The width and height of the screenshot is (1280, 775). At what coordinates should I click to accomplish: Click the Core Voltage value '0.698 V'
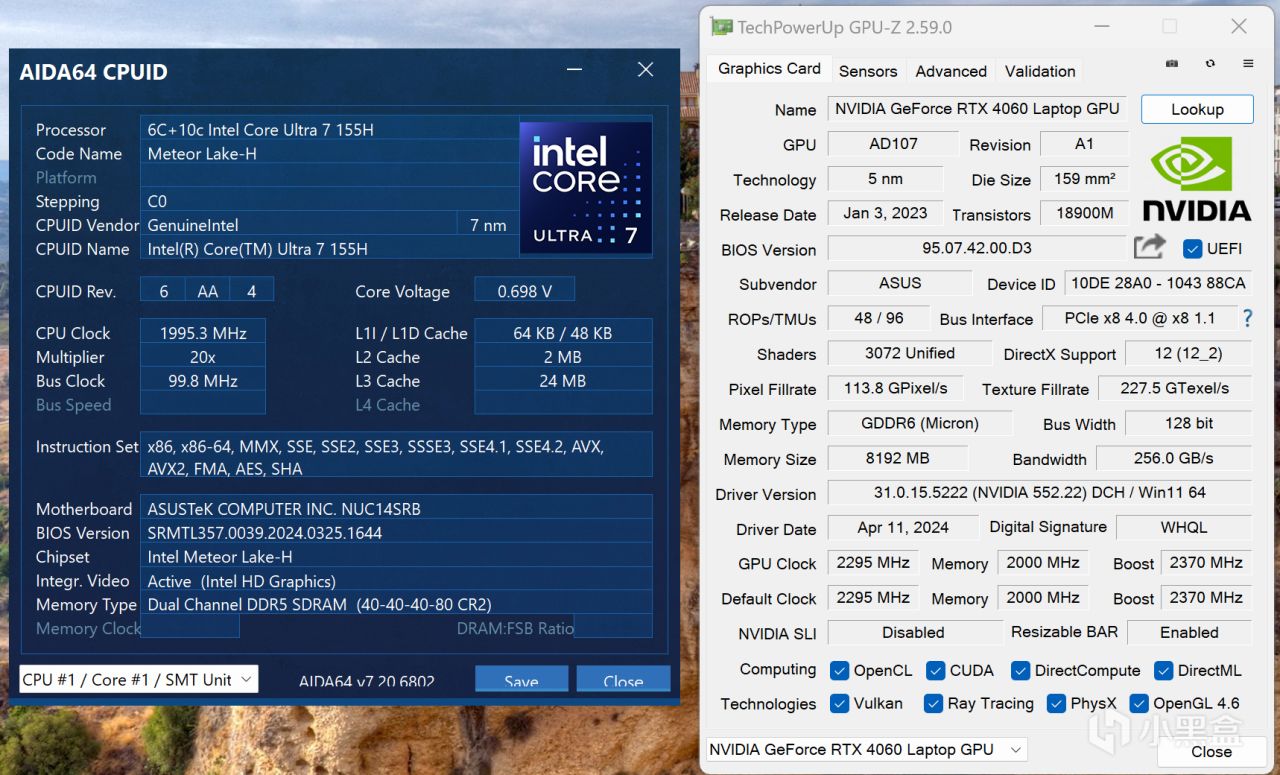coord(524,291)
